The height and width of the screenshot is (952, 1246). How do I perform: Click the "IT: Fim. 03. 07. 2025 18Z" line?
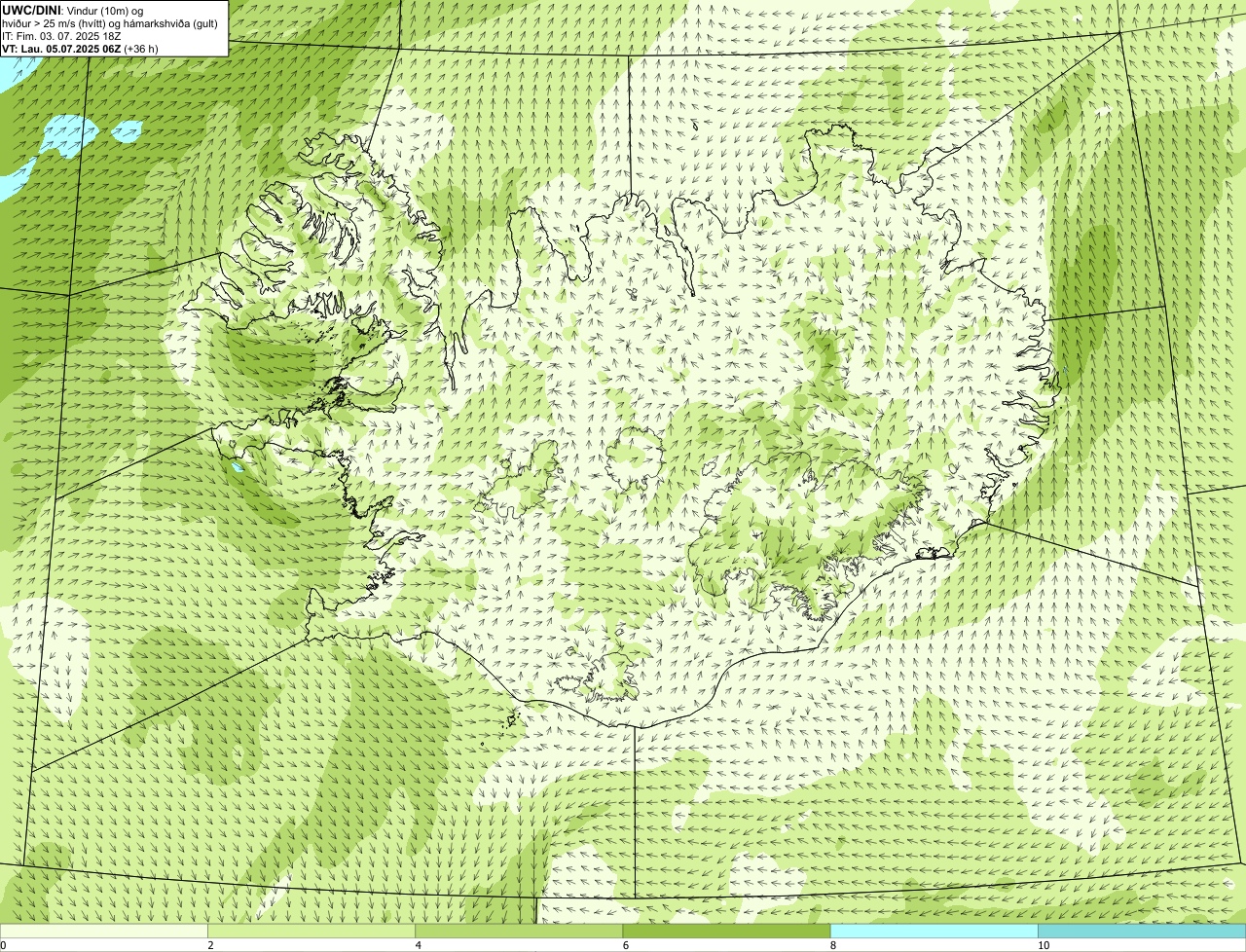(x=61, y=36)
